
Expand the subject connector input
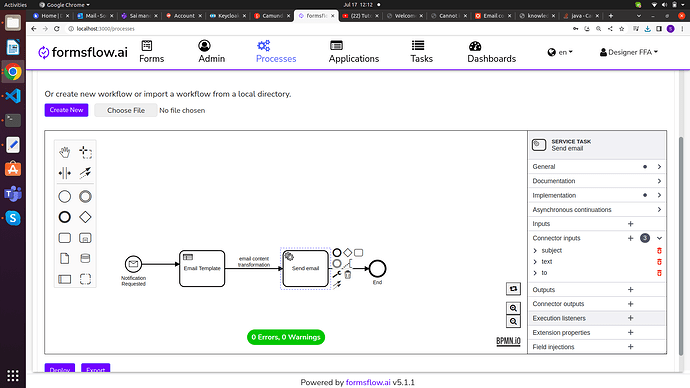point(535,250)
